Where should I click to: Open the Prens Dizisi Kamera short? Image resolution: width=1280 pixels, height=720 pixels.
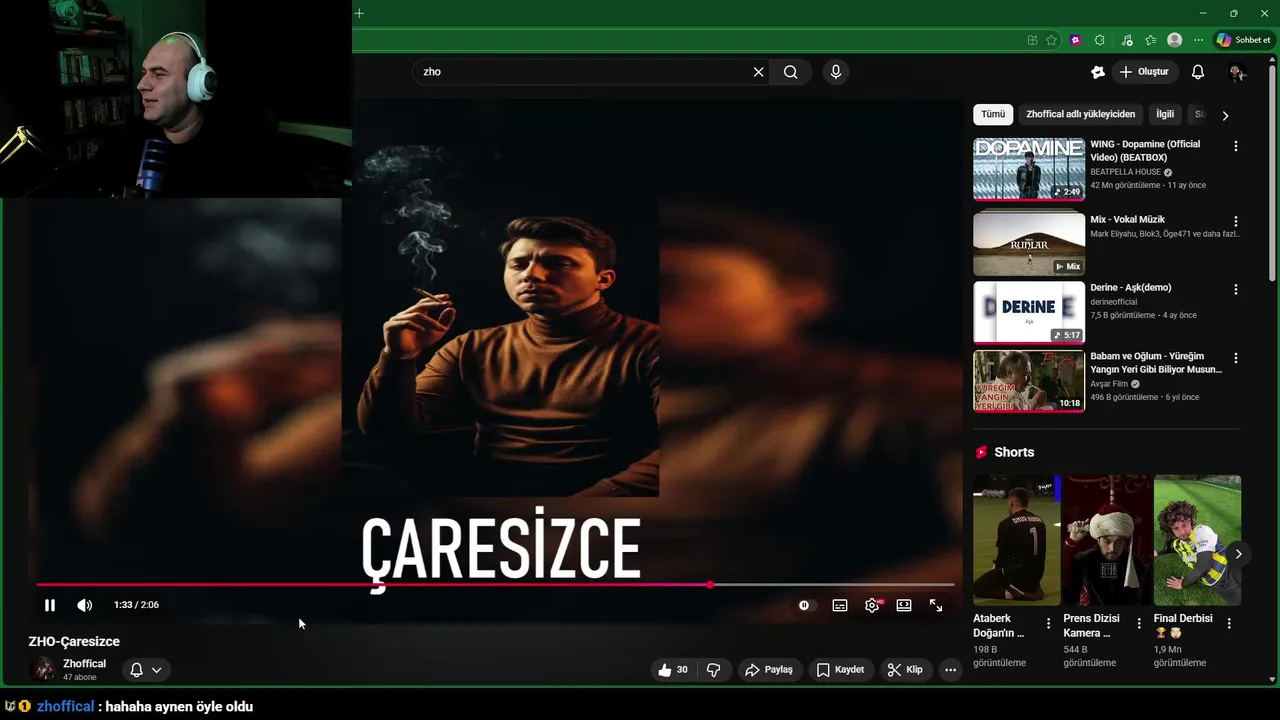(x=1107, y=540)
